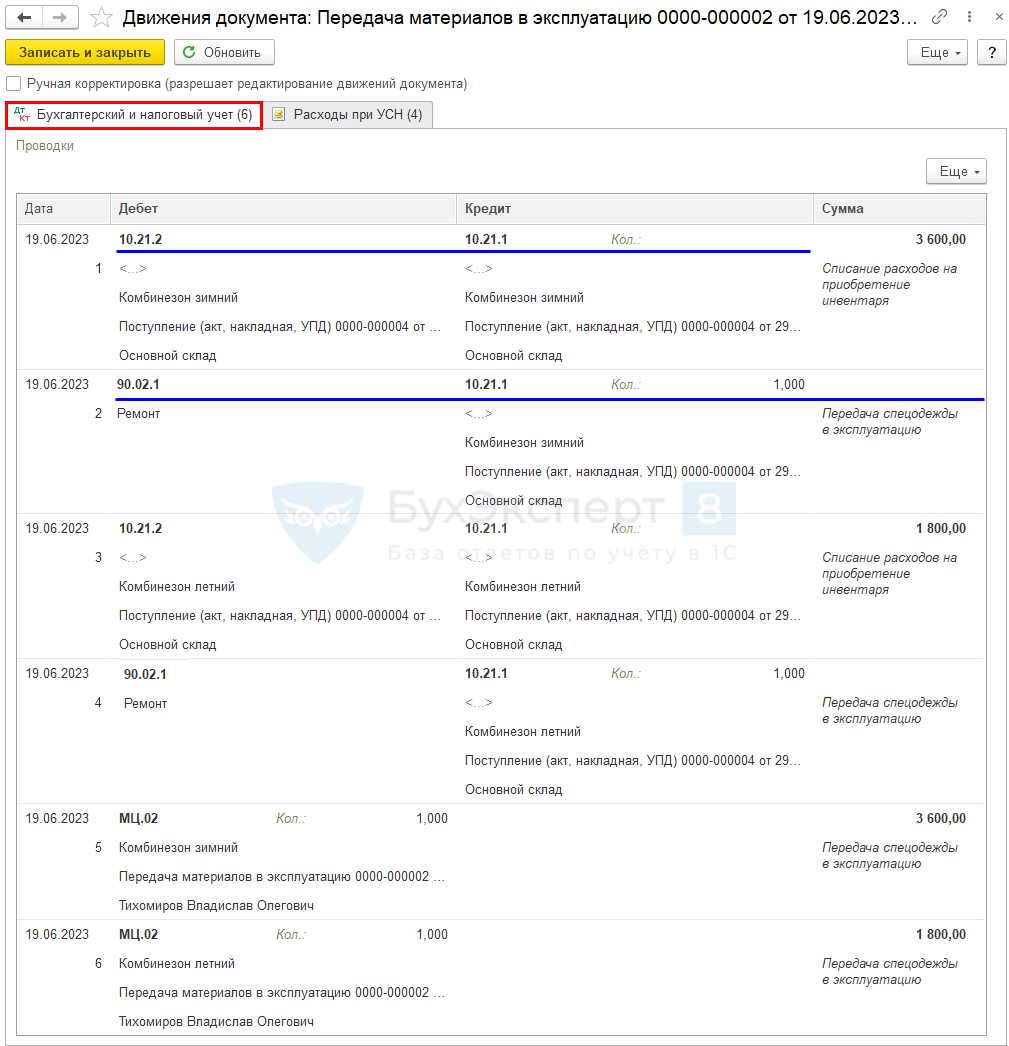Copy link with the chain icon
This screenshot has width=1009, height=1046.
pos(939,17)
